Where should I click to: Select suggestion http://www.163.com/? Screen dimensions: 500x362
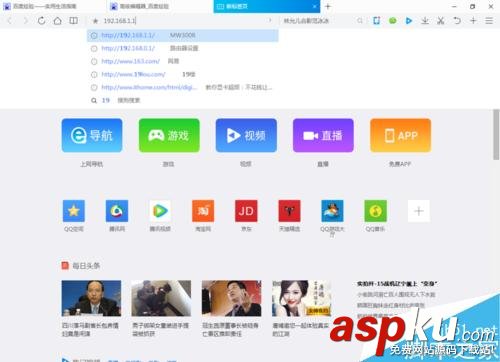click(x=183, y=61)
